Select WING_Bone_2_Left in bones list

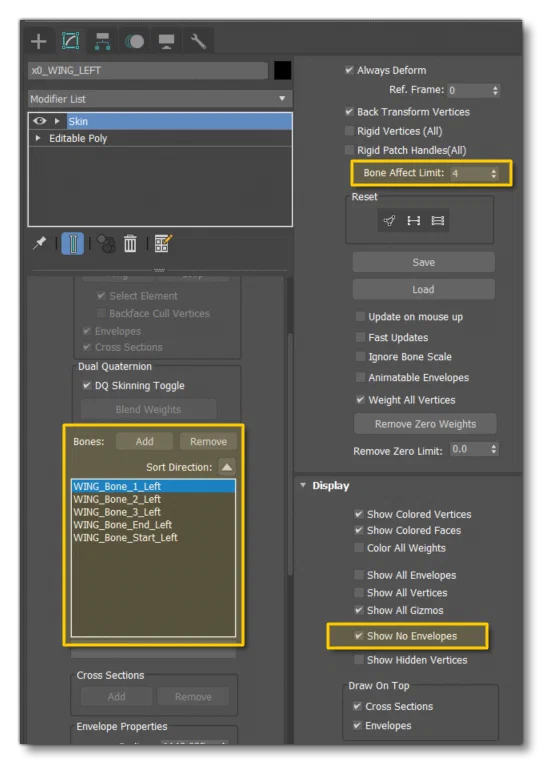coord(154,499)
